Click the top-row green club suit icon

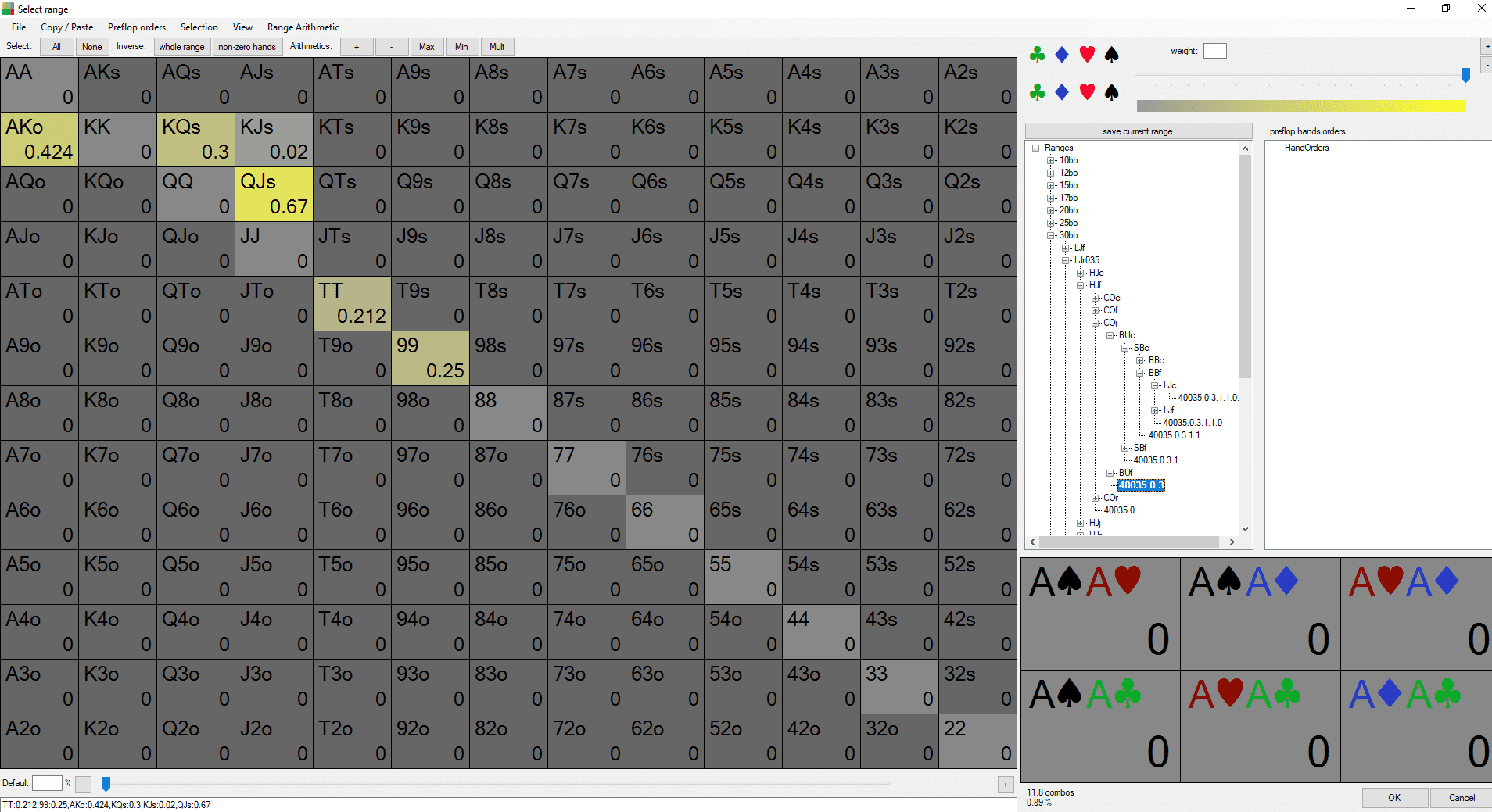[x=1038, y=55]
